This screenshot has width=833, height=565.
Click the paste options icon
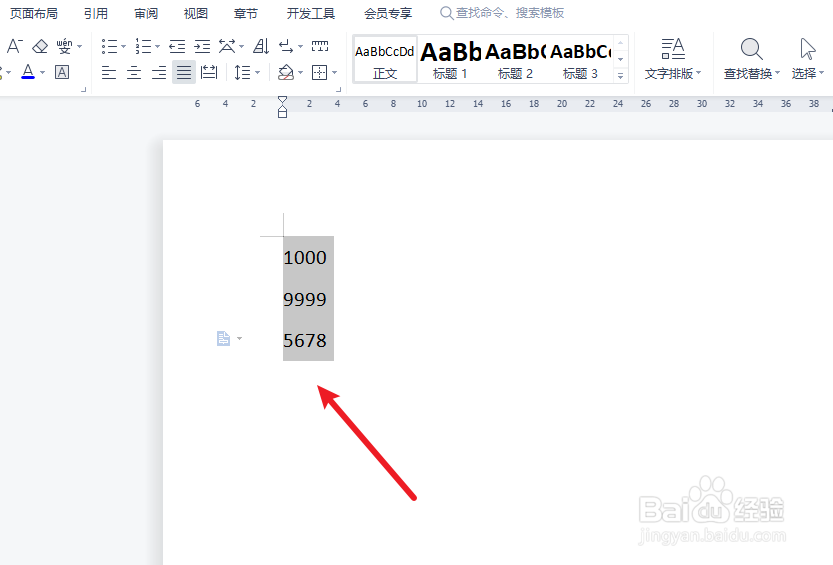point(223,338)
